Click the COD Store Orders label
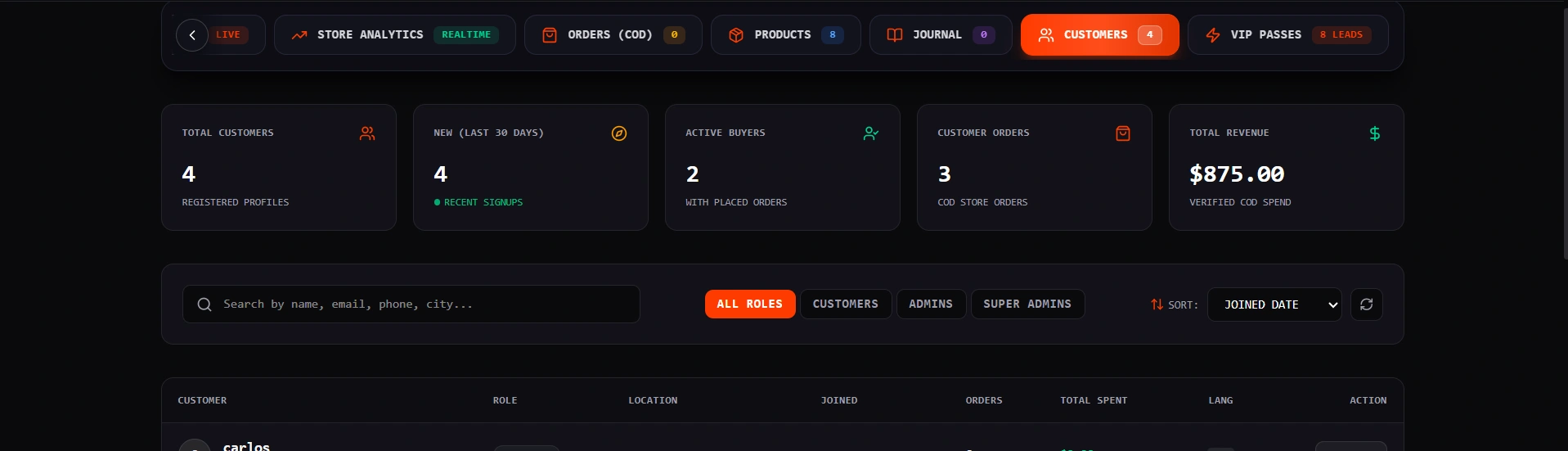 tap(982, 202)
